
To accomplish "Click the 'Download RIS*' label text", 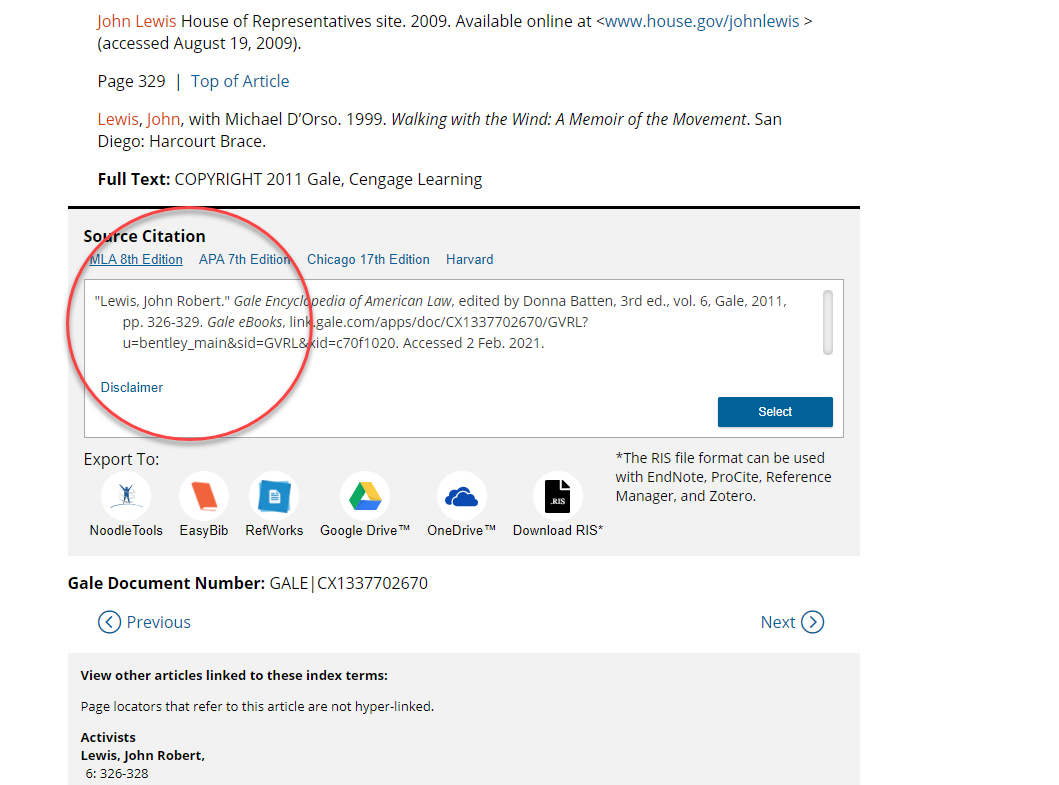I will (557, 530).
